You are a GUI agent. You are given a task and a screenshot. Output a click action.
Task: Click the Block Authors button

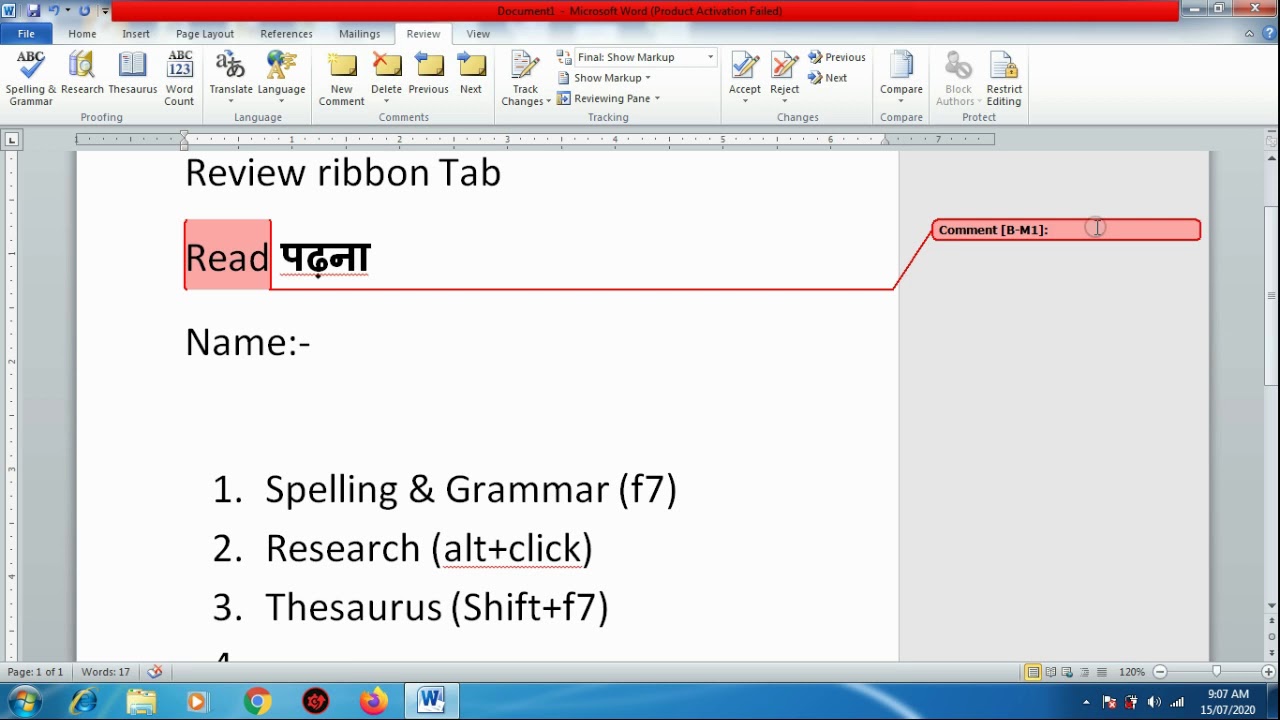957,78
